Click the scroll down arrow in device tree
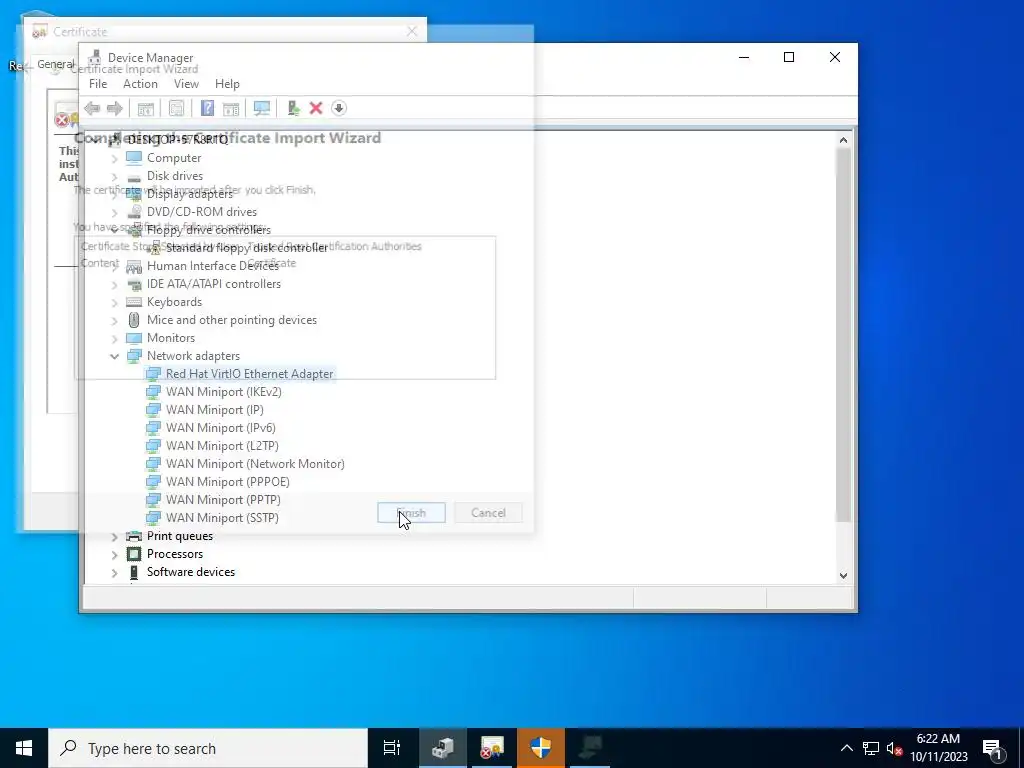 [843, 575]
